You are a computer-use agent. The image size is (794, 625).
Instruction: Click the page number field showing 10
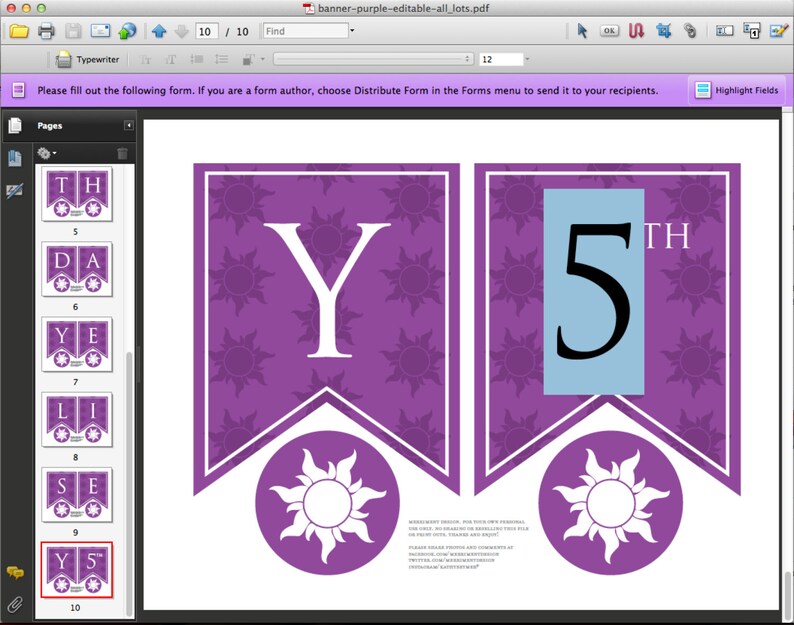point(207,31)
